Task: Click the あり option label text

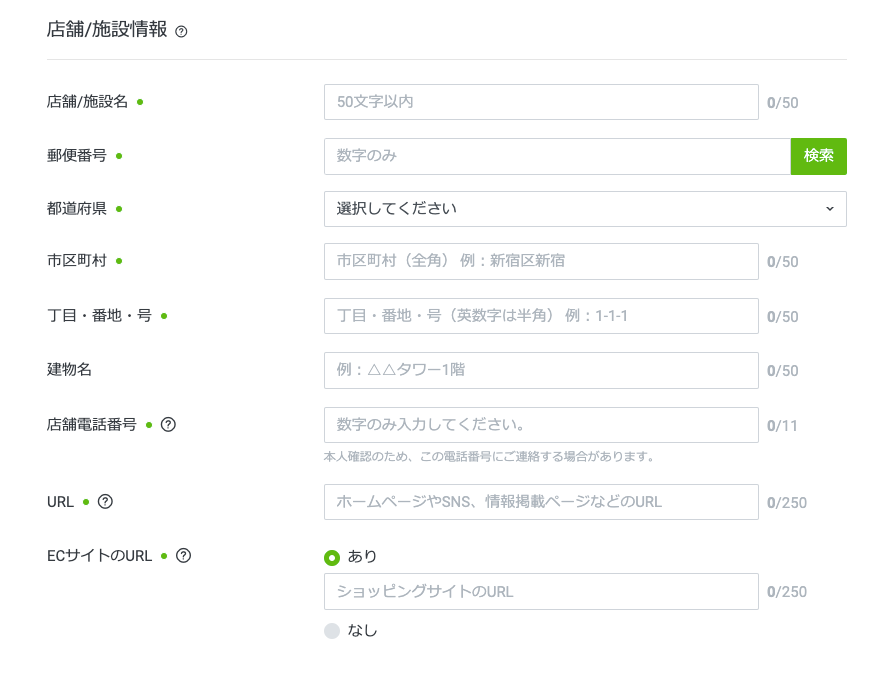Action: (362, 557)
